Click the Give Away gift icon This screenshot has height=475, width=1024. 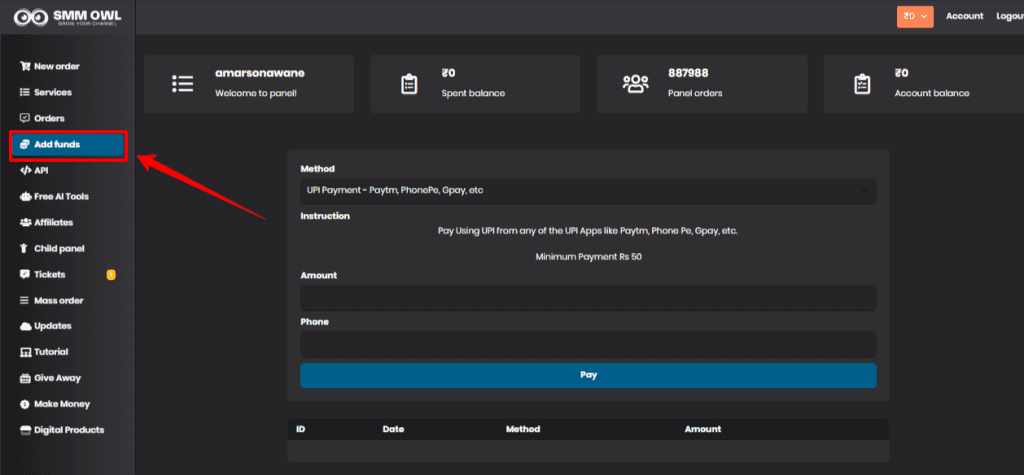coord(25,378)
